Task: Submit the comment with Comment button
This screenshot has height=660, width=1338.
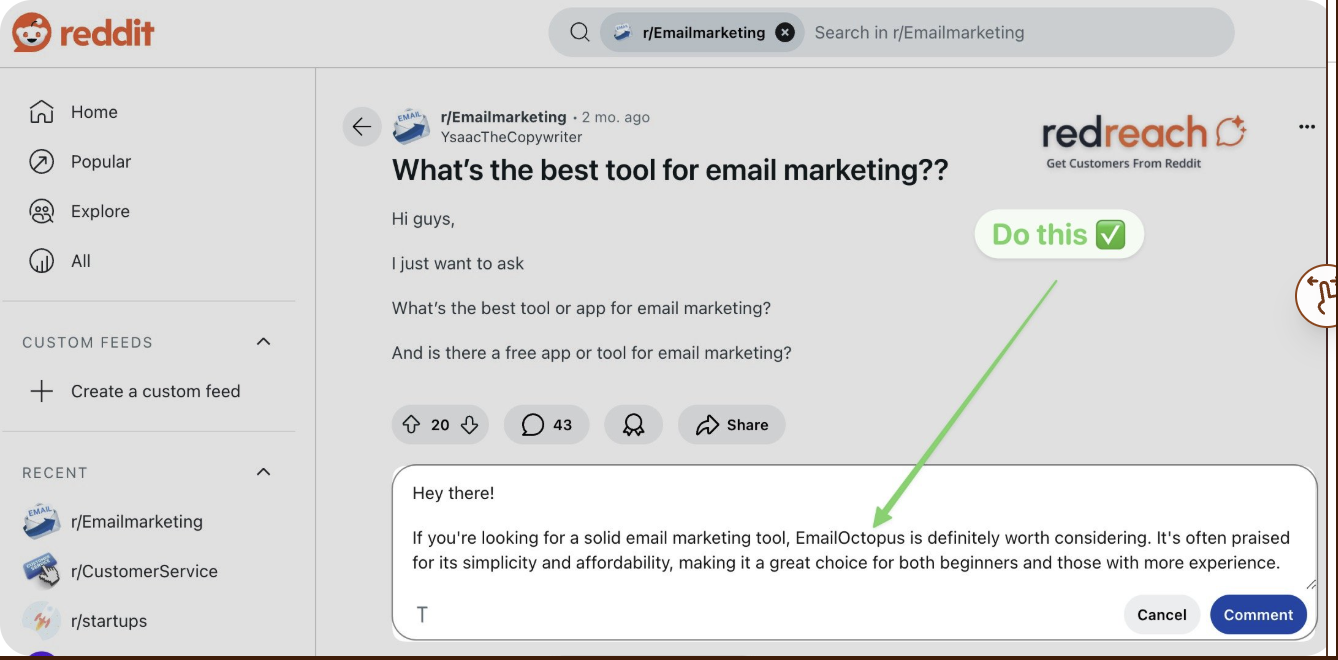Action: 1257,615
